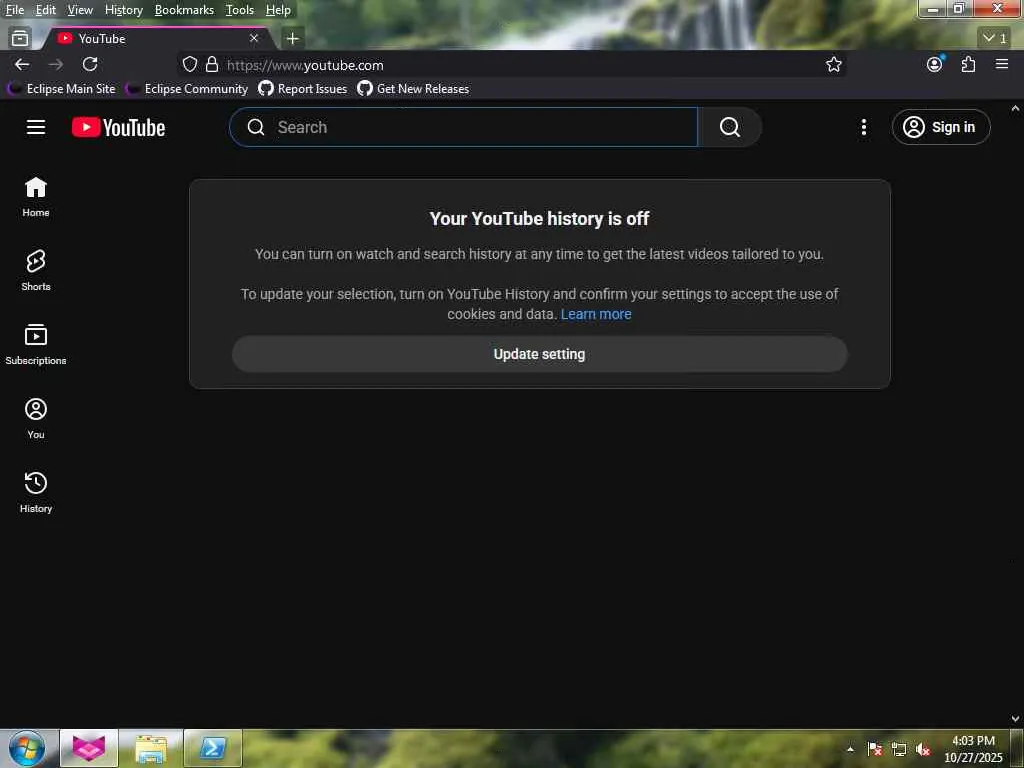Click the pink browser taskbar icon
This screenshot has height=768, width=1024.
[x=89, y=748]
